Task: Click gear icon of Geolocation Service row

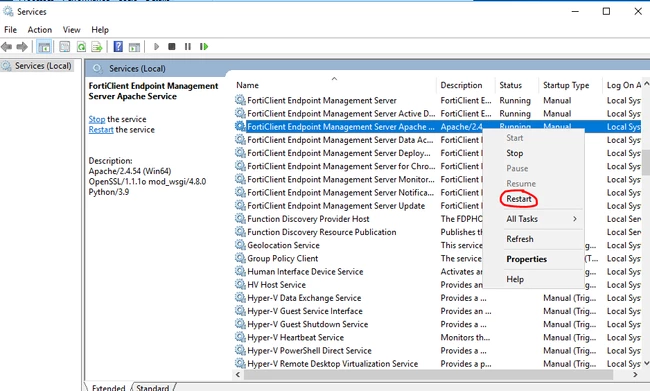Action: pos(240,245)
